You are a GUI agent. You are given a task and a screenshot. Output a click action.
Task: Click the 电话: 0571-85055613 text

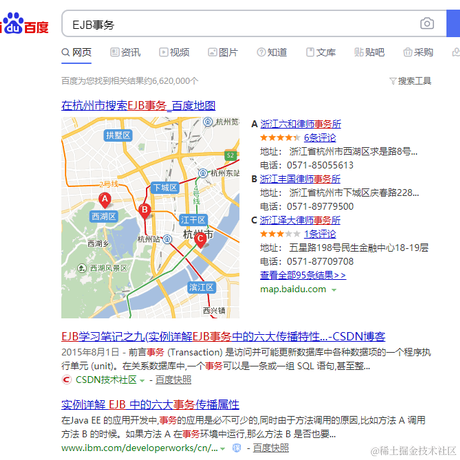coord(307,165)
